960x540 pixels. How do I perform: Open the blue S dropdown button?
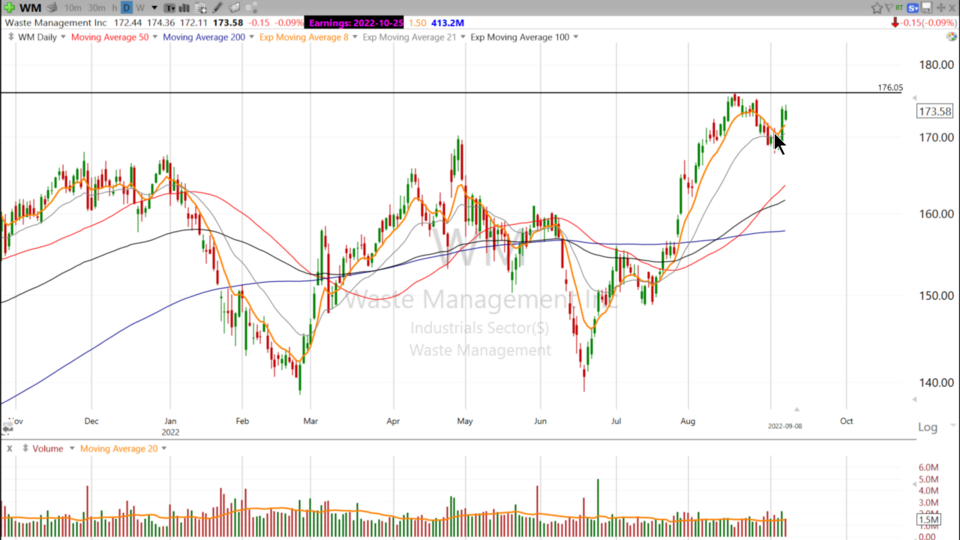click(913, 8)
